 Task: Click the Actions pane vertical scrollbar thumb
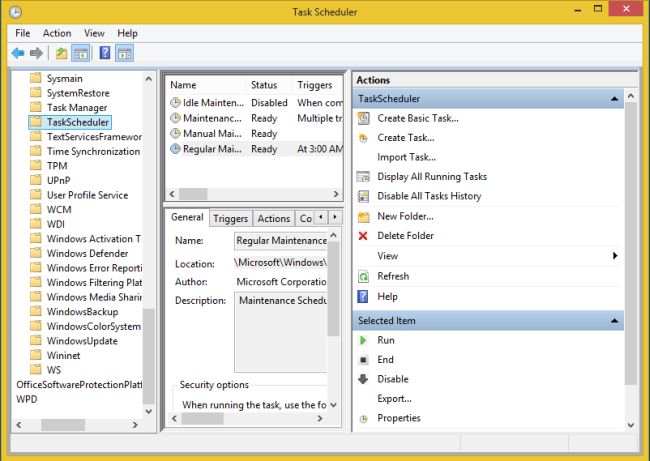coord(631,244)
